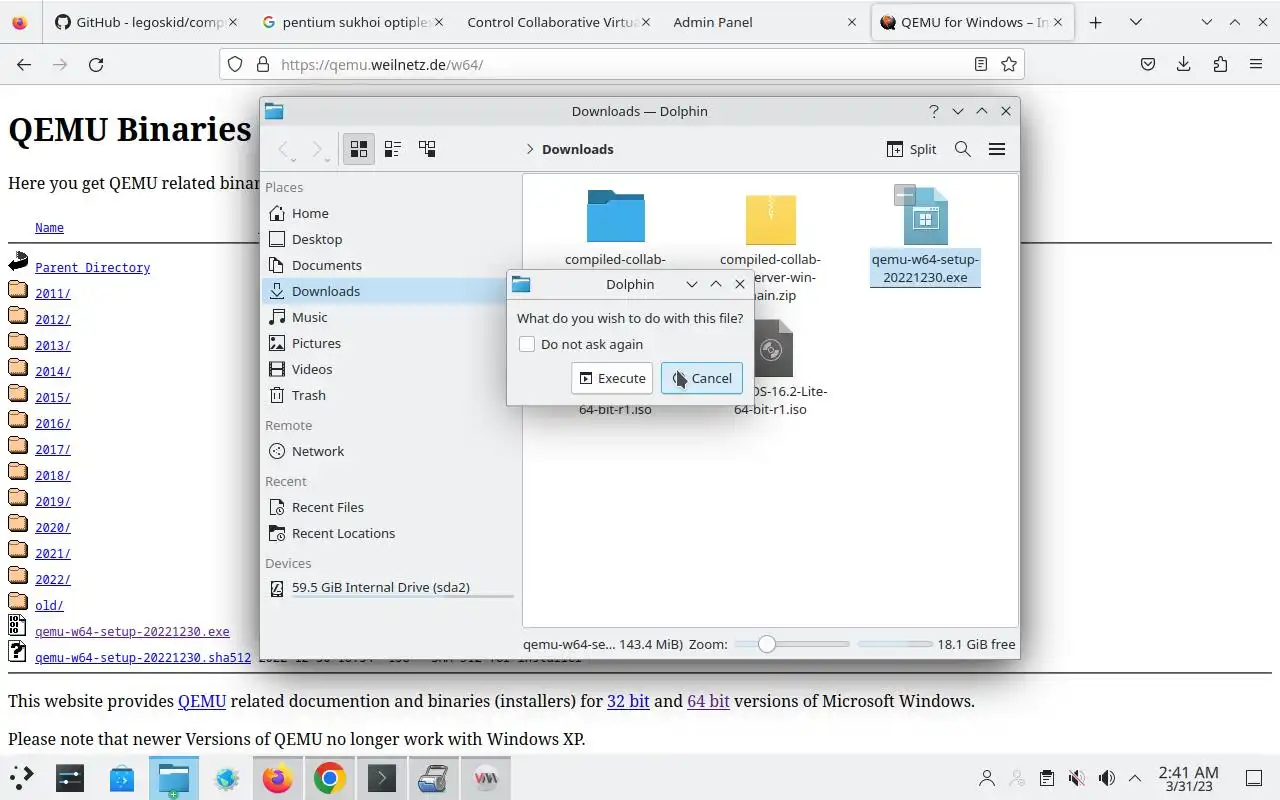This screenshot has width=1280, height=800.
Task: Open a new Firefox tab
Action: pyautogui.click(x=1095, y=22)
